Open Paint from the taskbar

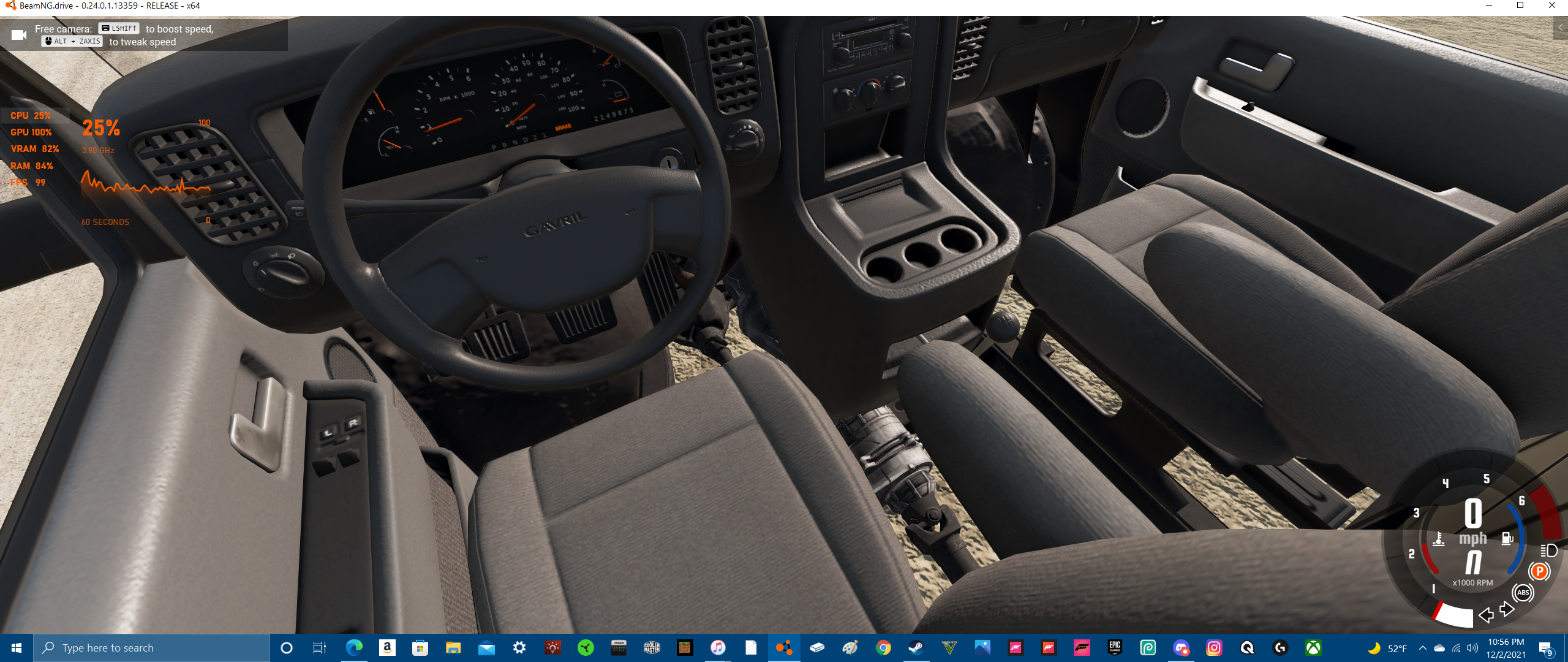click(x=850, y=648)
